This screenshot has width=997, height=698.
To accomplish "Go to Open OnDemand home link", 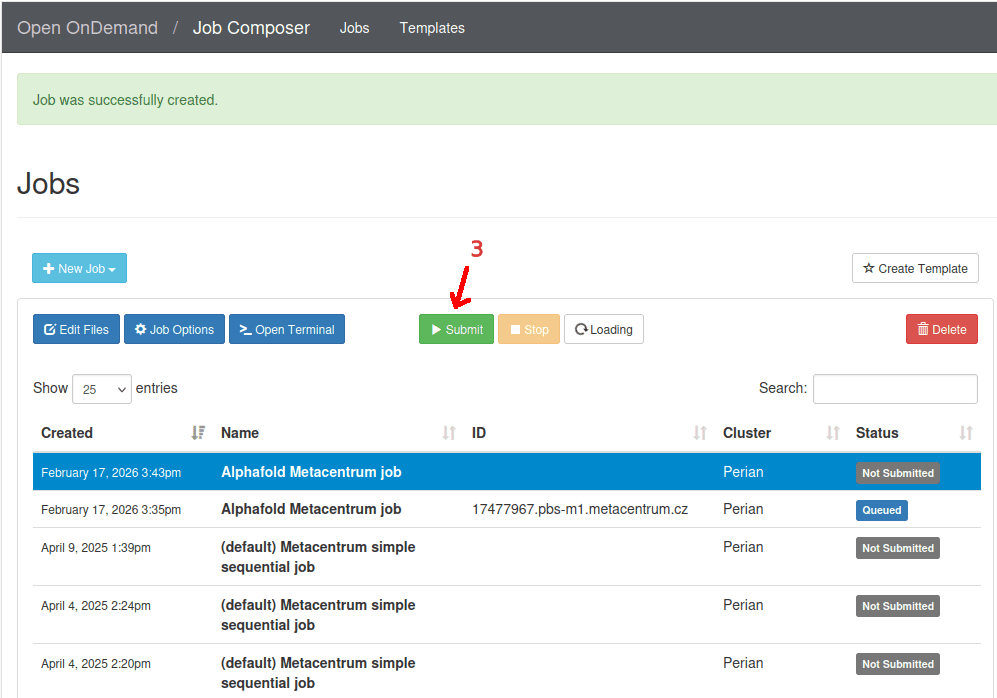I will coord(87,28).
